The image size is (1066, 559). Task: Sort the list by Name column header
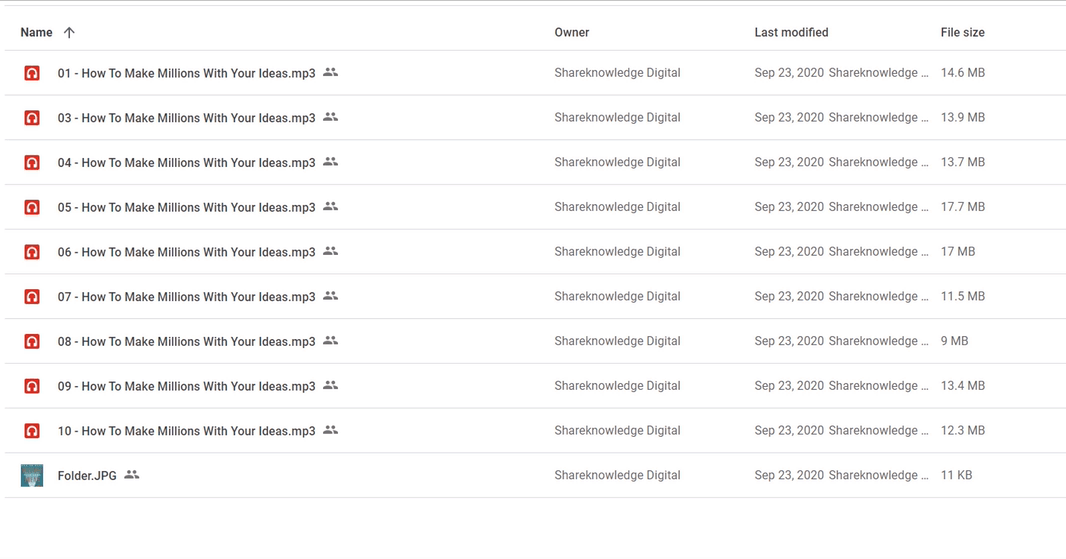coord(36,33)
